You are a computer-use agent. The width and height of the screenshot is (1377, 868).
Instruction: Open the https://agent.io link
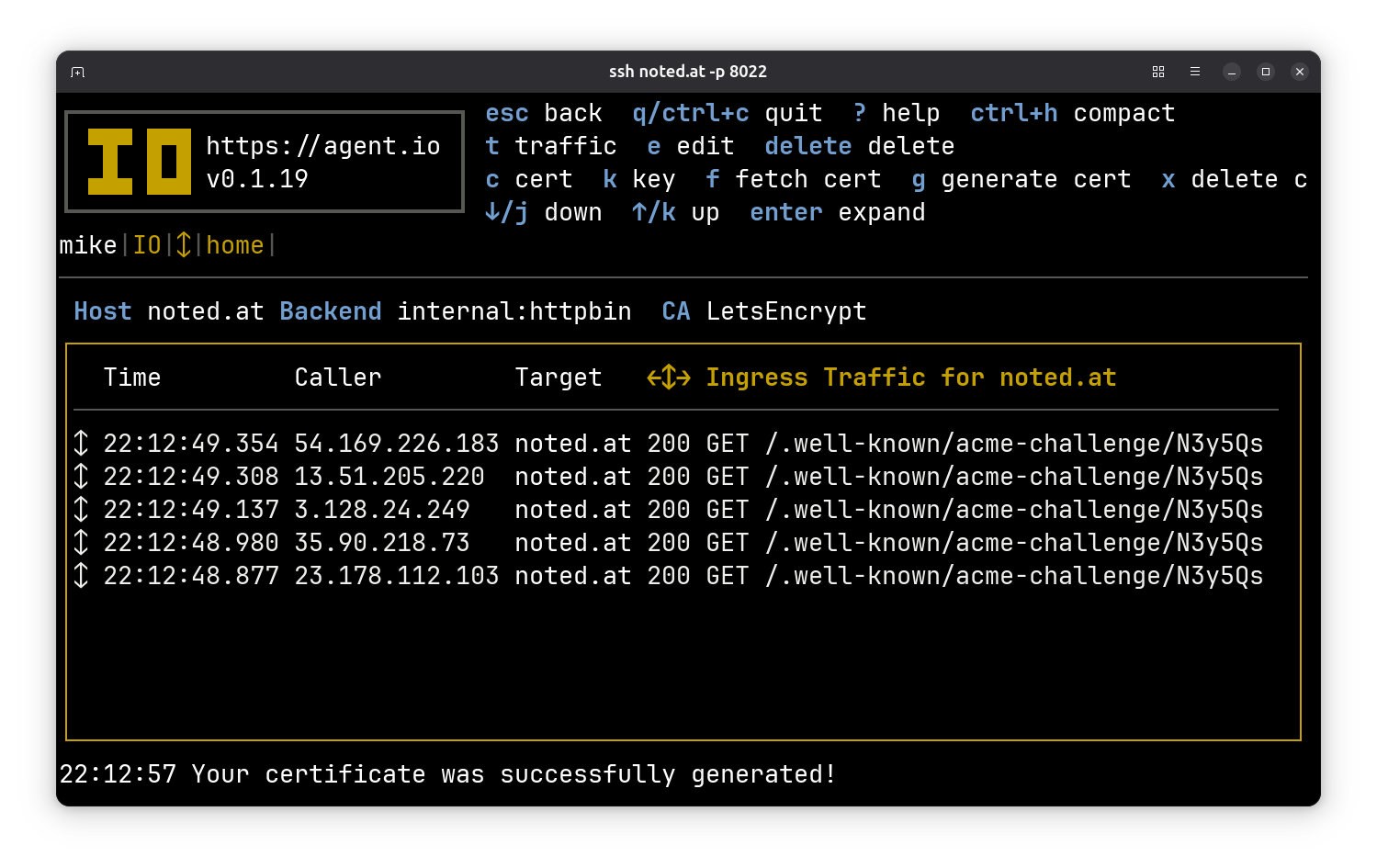(323, 146)
